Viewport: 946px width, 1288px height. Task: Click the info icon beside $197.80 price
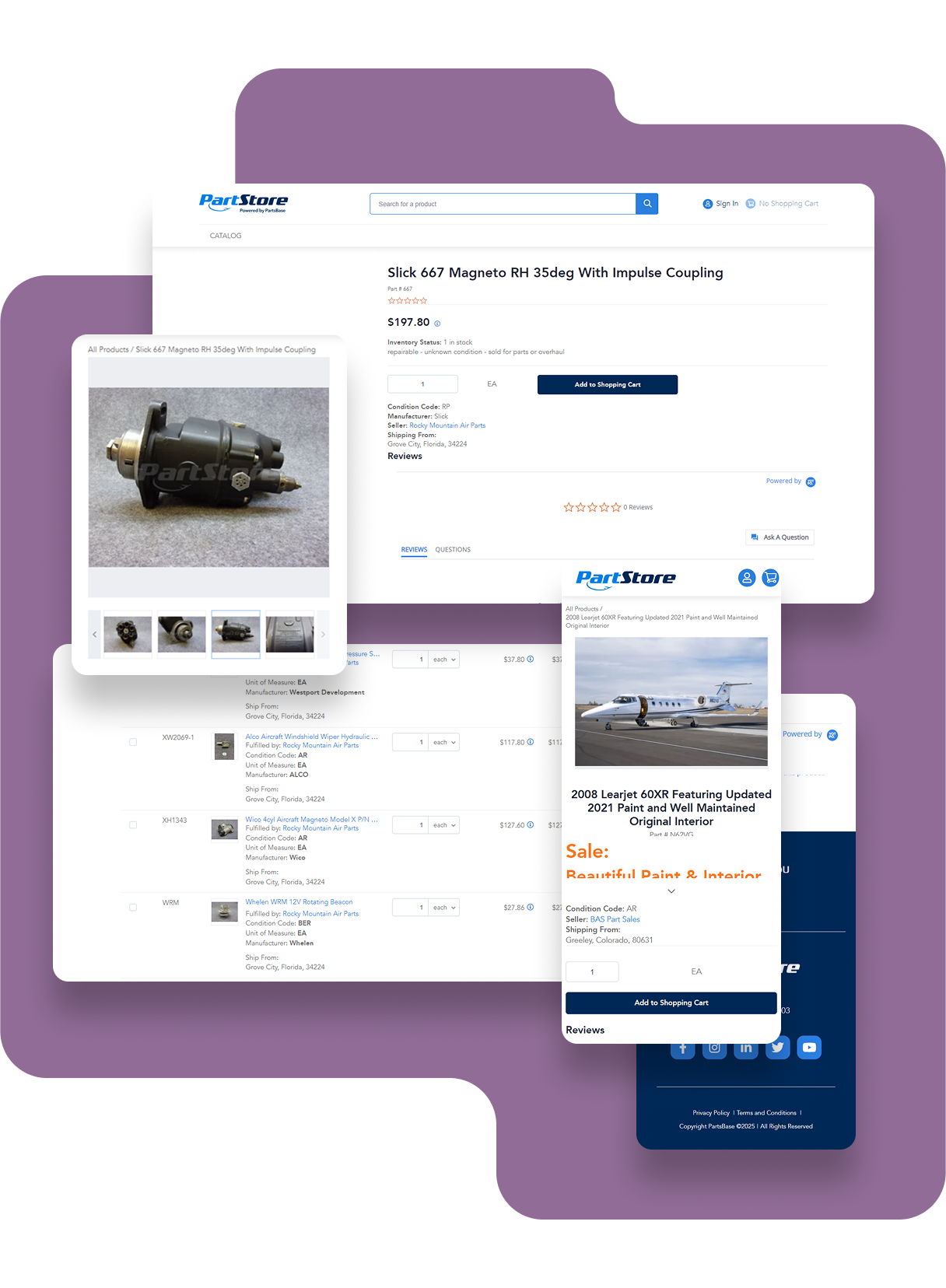tap(437, 324)
